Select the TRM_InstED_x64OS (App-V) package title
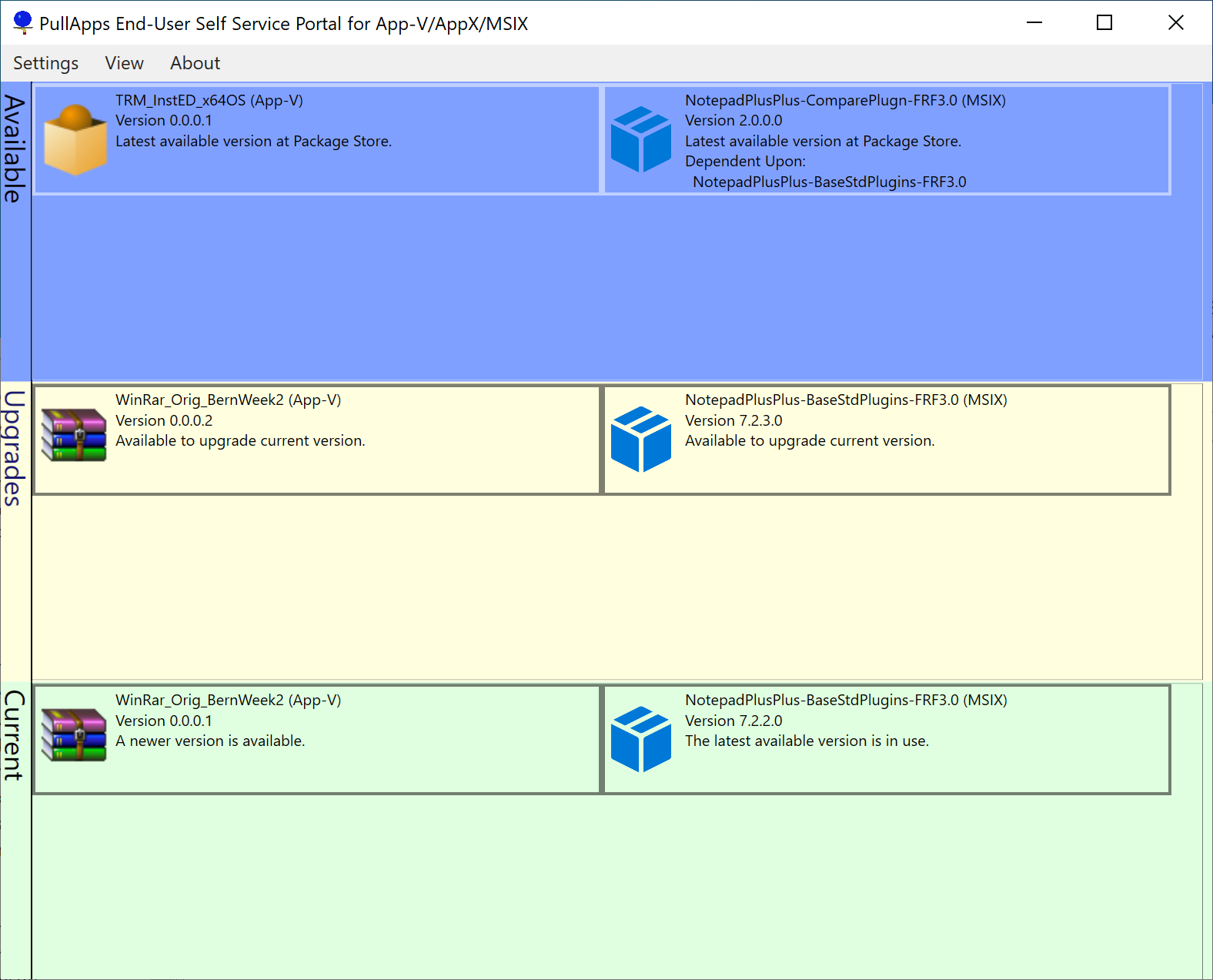Image resolution: width=1213 pixels, height=980 pixels. (209, 100)
